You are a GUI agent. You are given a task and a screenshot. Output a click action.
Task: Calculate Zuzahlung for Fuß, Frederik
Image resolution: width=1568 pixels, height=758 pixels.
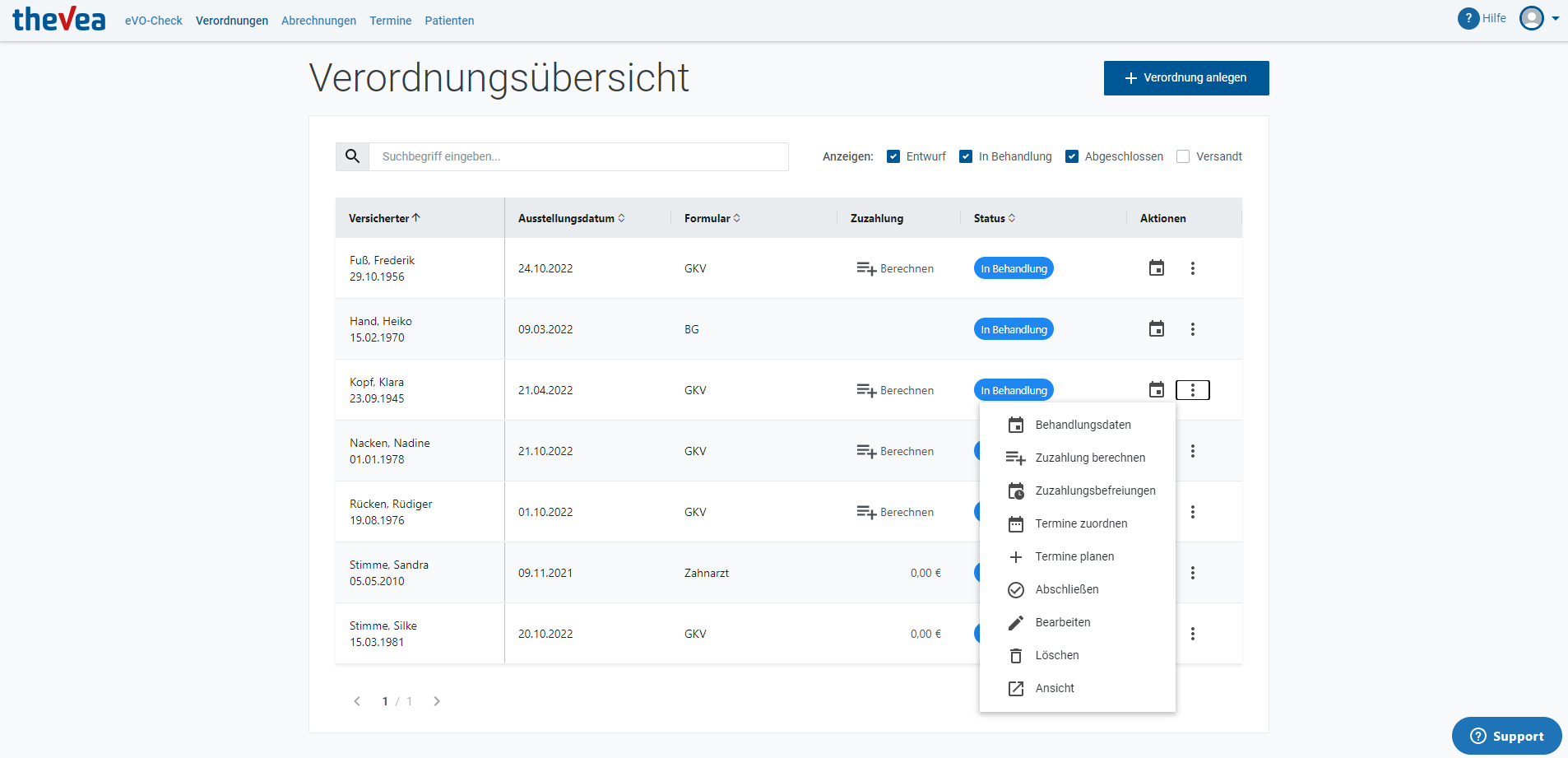pyautogui.click(x=895, y=268)
